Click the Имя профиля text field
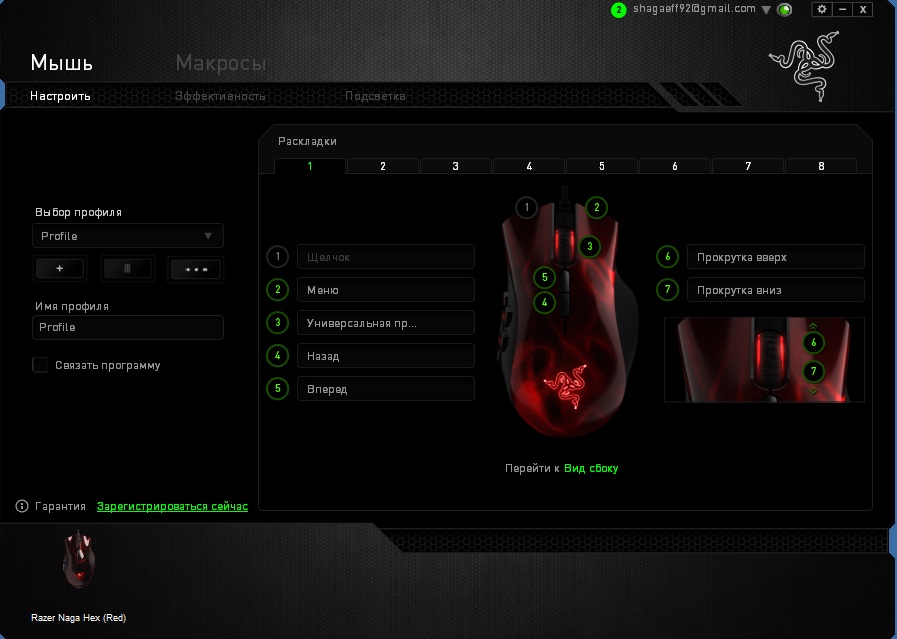 coord(128,327)
